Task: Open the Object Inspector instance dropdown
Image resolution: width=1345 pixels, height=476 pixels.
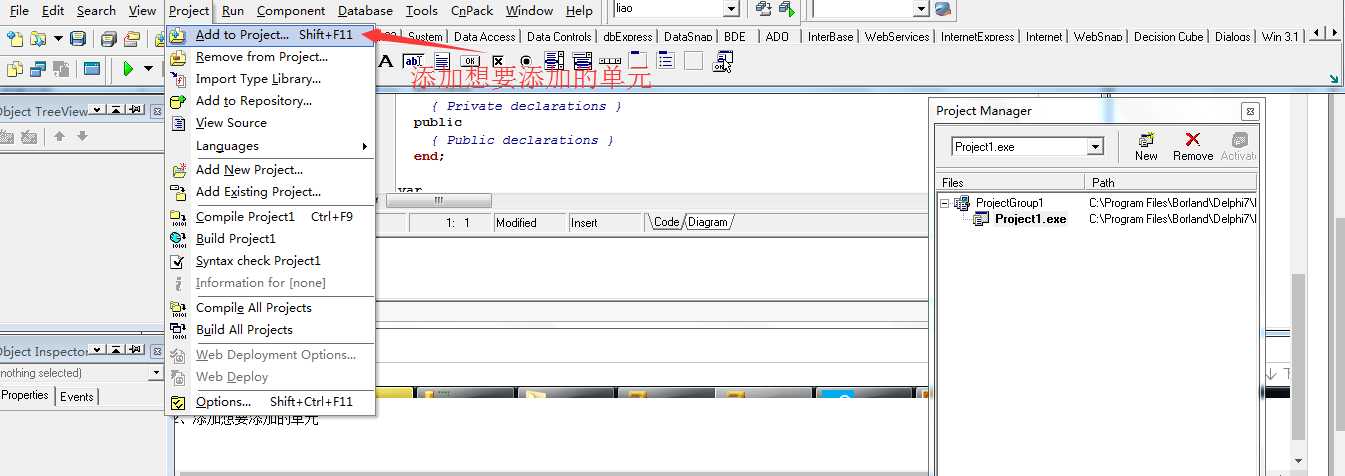Action: [x=155, y=373]
